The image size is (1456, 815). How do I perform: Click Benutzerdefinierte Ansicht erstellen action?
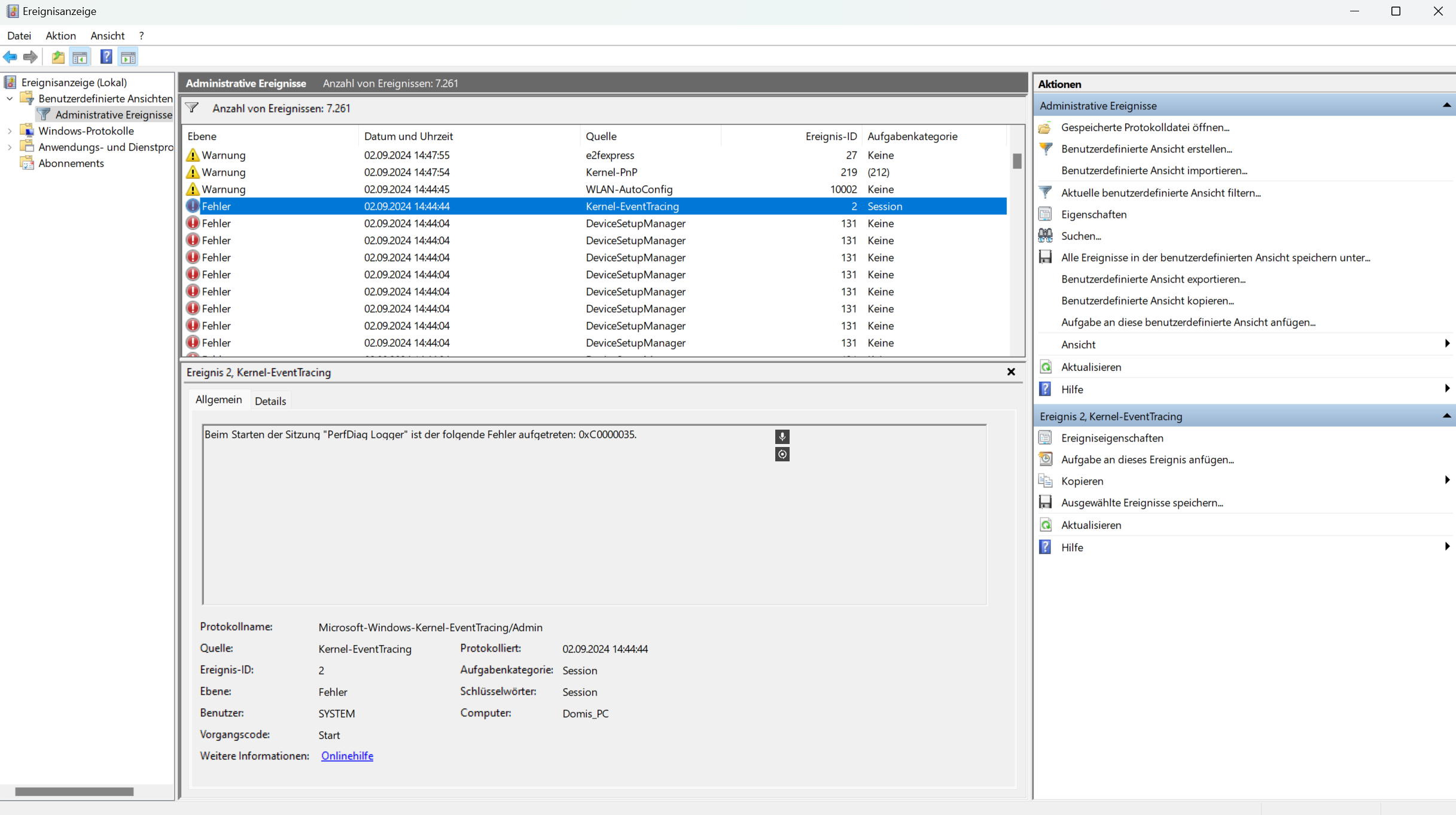[x=1146, y=148]
